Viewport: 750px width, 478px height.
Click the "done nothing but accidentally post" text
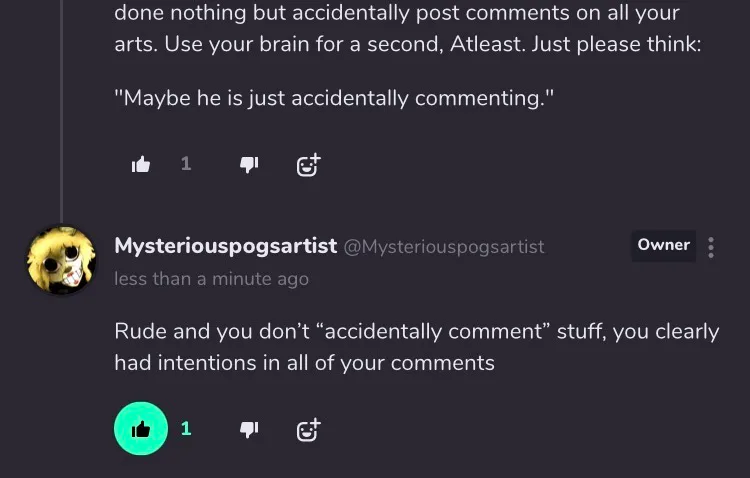[x=300, y=15]
